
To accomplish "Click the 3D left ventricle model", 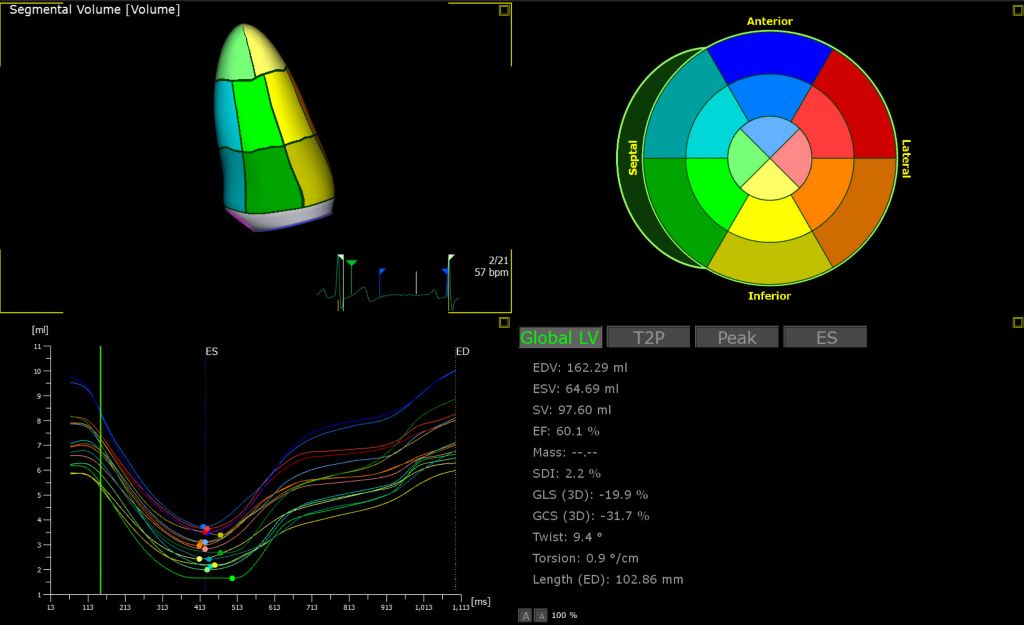I will 273,127.
